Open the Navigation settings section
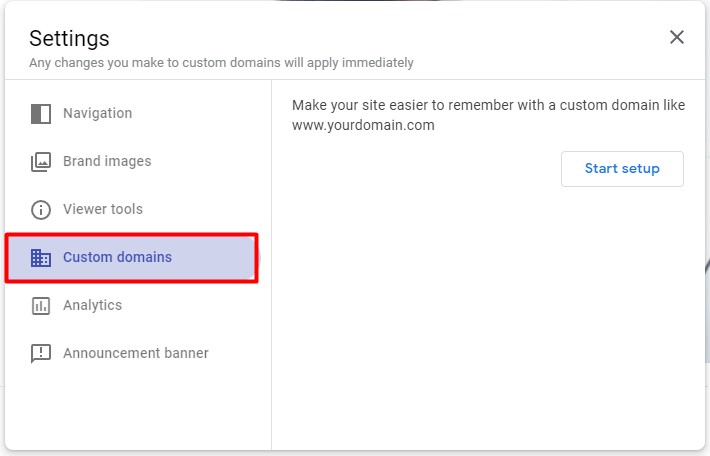Image resolution: width=710 pixels, height=456 pixels. [97, 113]
